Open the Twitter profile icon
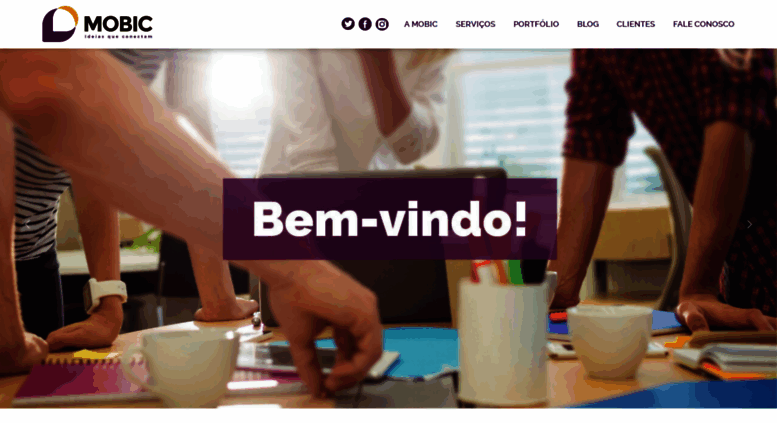The width and height of the screenshot is (777, 423). tap(348, 24)
